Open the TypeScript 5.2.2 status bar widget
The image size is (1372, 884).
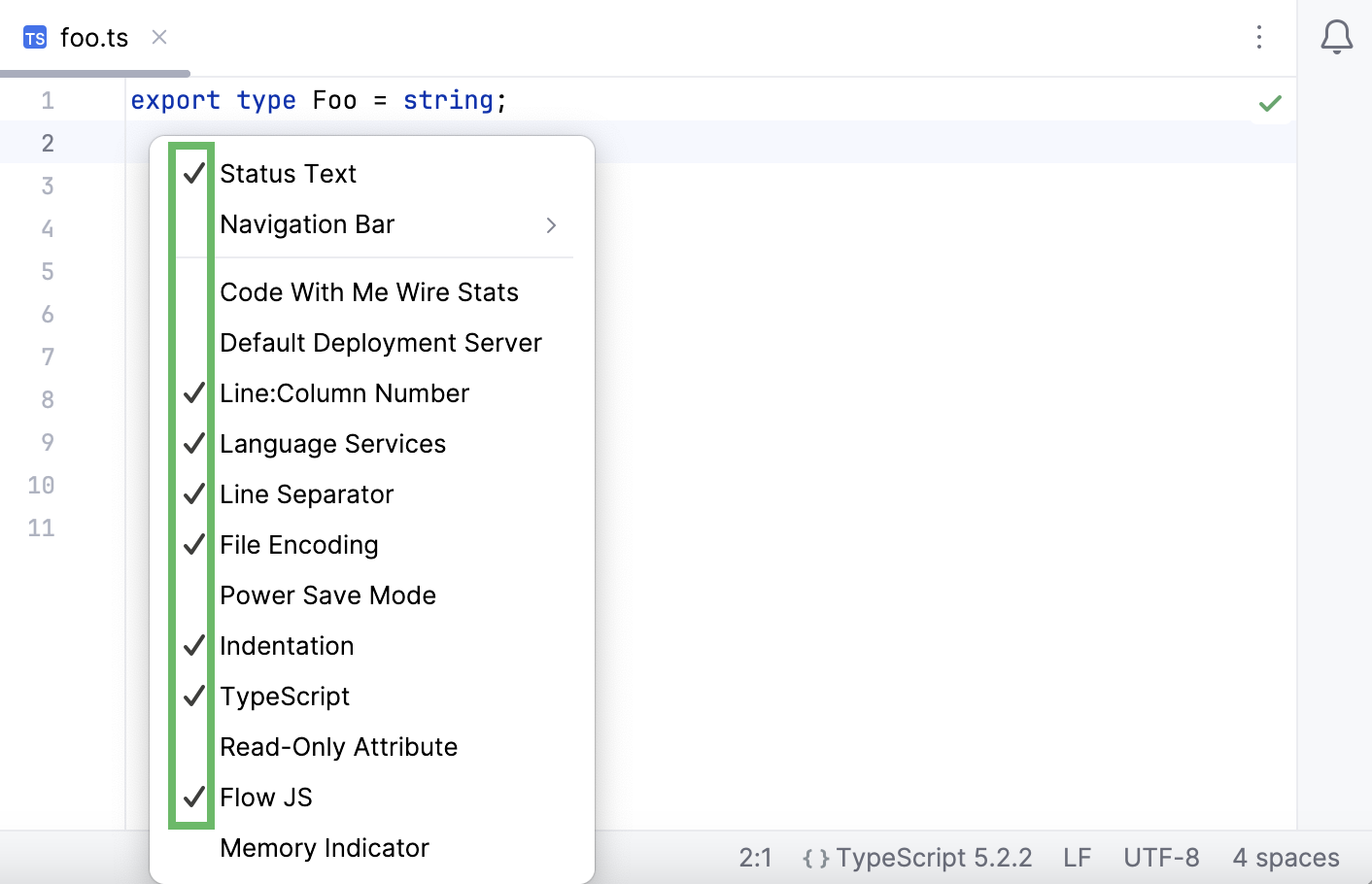click(915, 858)
